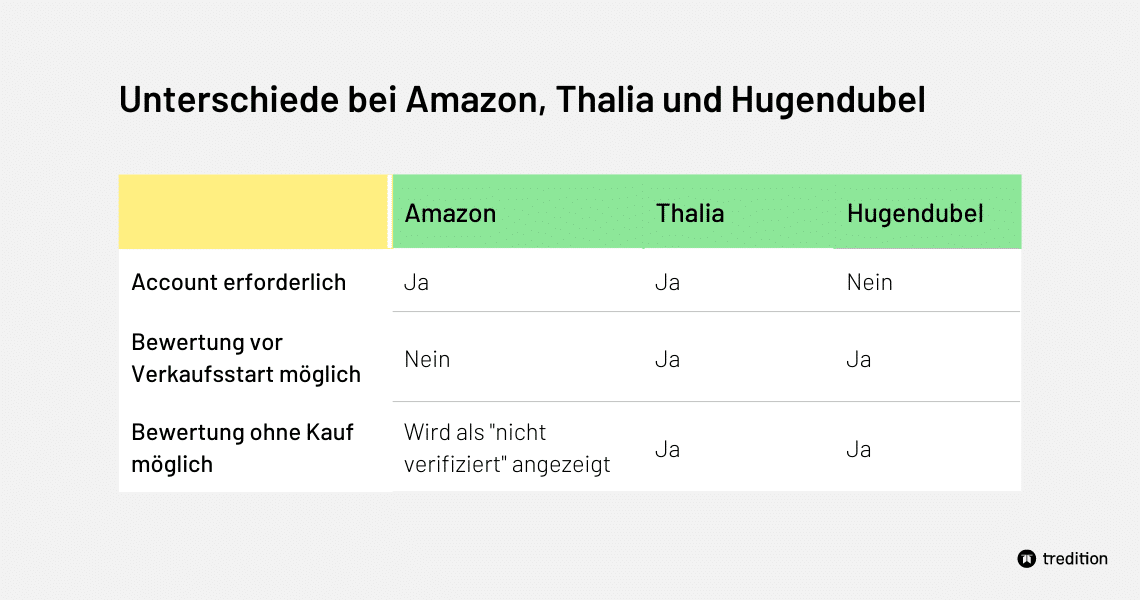Image resolution: width=1140 pixels, height=600 pixels.
Task: Click the tredition logo icon
Action: (1026, 559)
